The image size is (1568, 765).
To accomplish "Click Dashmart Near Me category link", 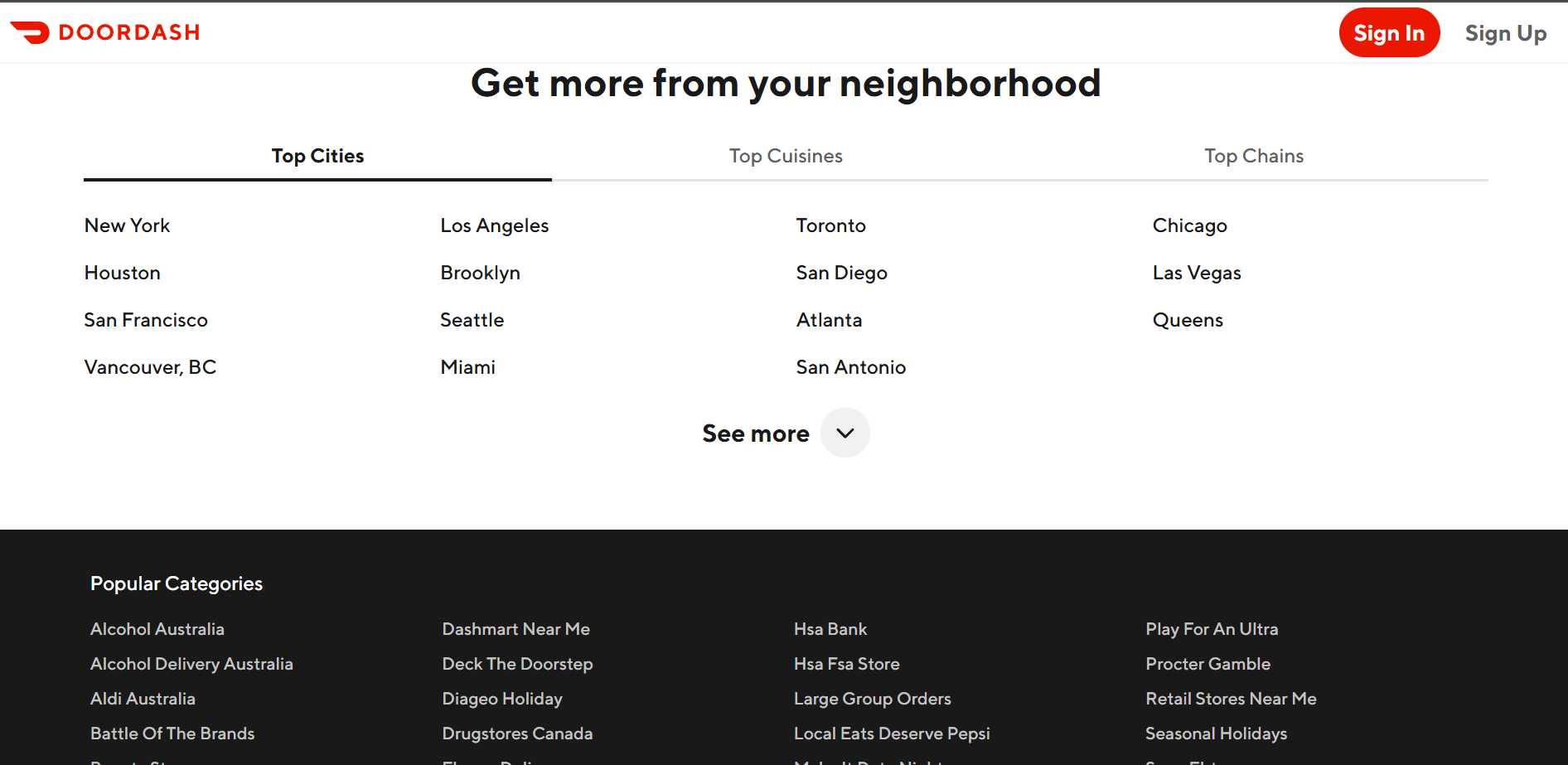I will pos(515,629).
